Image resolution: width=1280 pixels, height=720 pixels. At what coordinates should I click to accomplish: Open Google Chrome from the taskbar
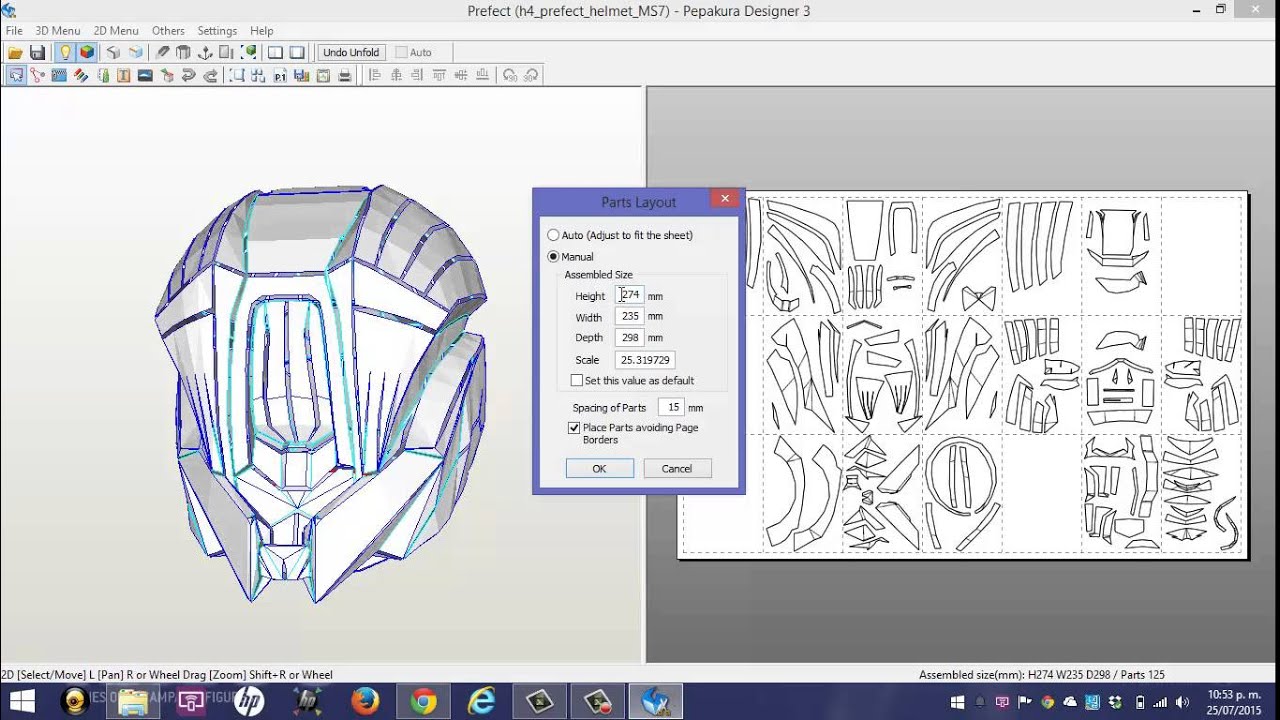423,702
